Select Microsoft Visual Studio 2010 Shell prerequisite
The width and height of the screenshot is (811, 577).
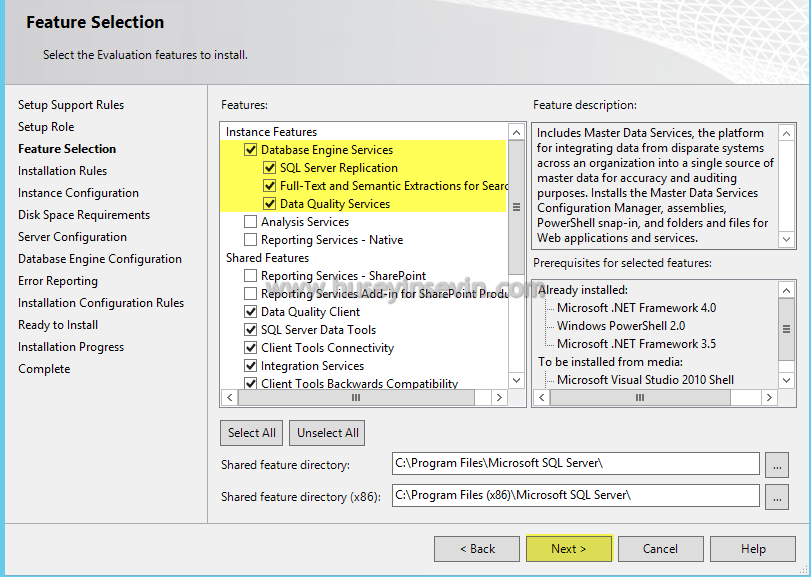[x=645, y=380]
